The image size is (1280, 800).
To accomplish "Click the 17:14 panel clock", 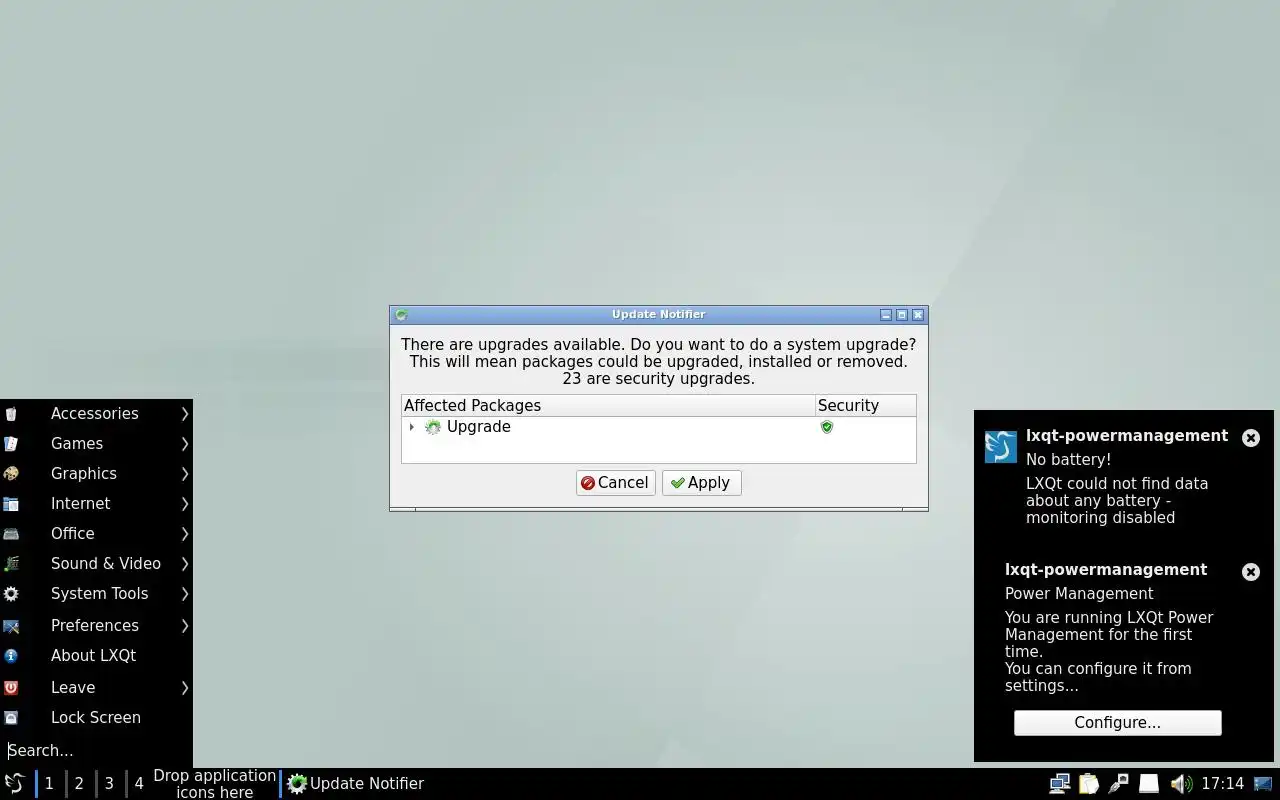I will pyautogui.click(x=1222, y=783).
